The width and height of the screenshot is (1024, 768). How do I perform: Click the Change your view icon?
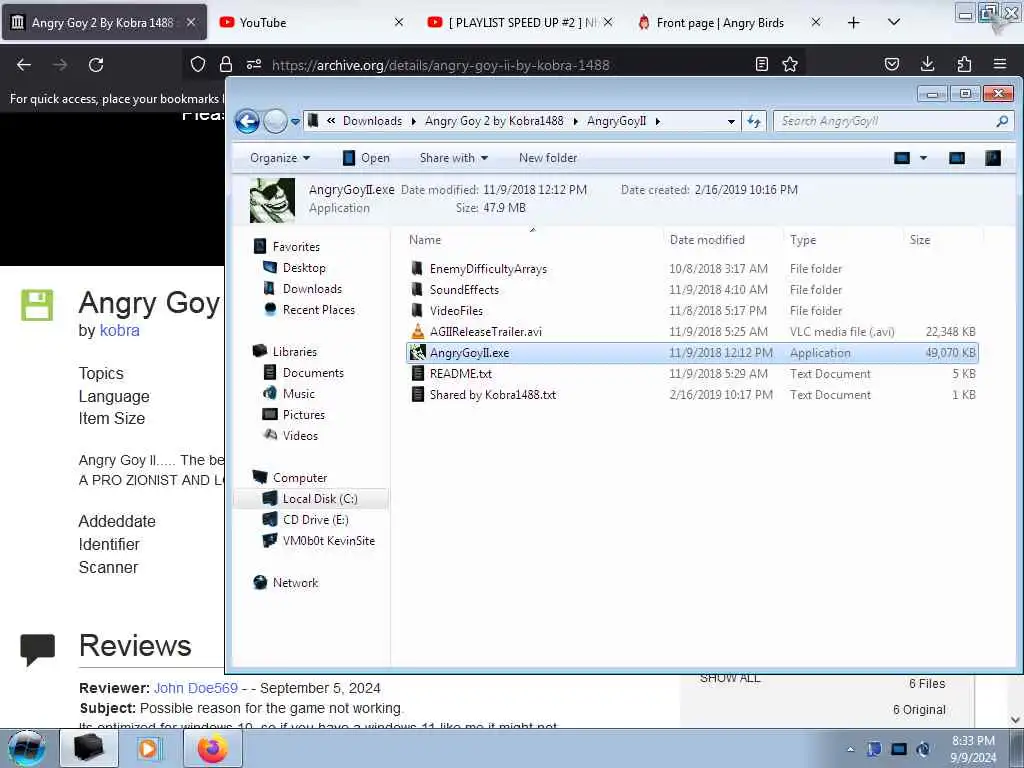coord(902,158)
